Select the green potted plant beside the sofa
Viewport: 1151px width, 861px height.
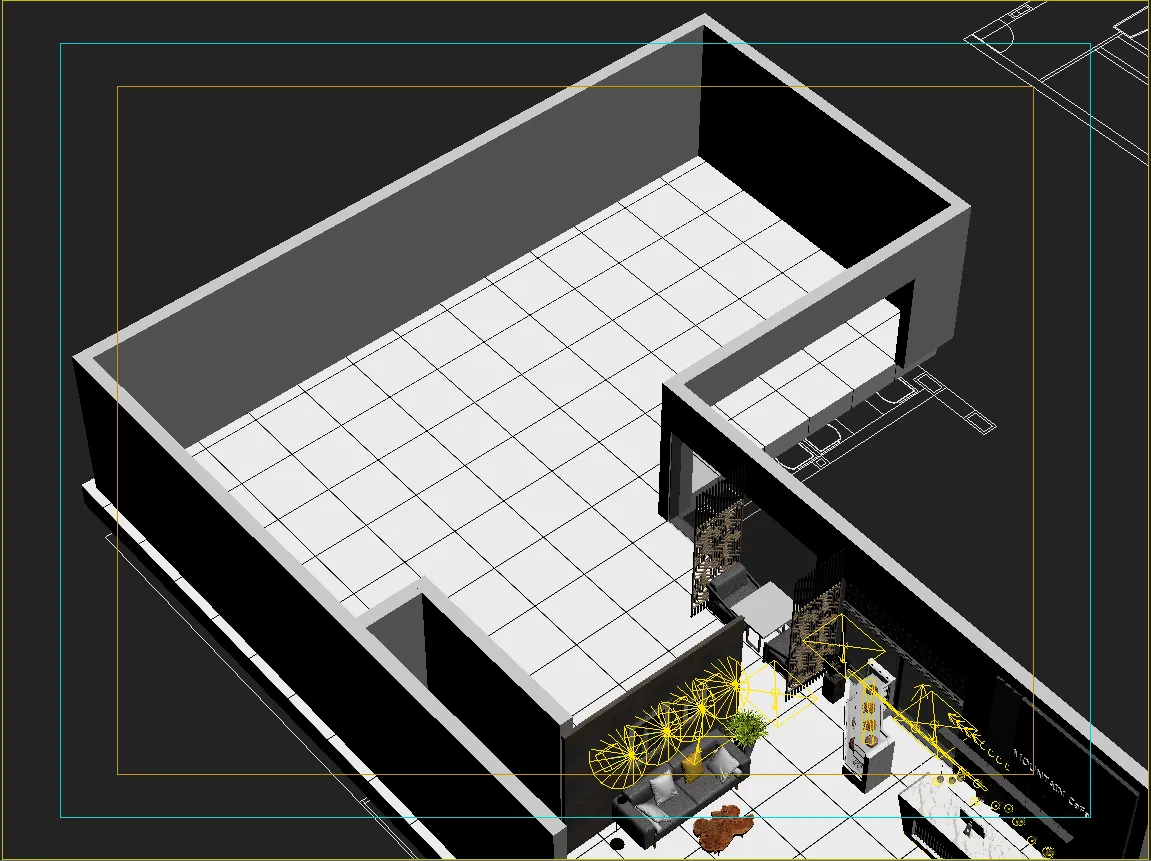[x=745, y=727]
